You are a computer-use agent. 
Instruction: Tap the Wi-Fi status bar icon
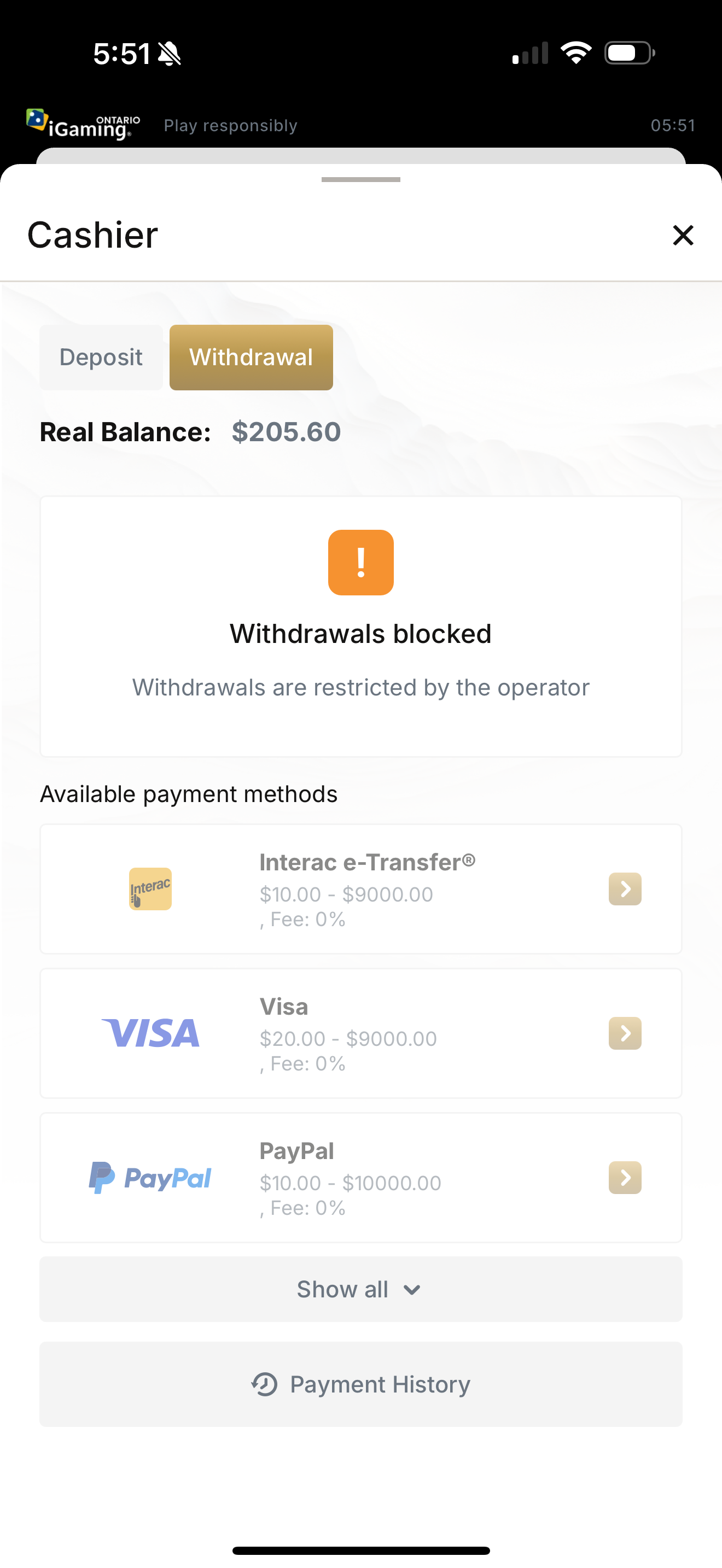576,53
